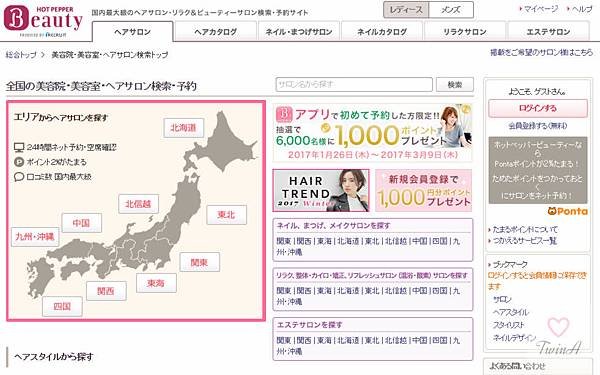
Task: Select the レディース toggle option
Action: point(406,10)
